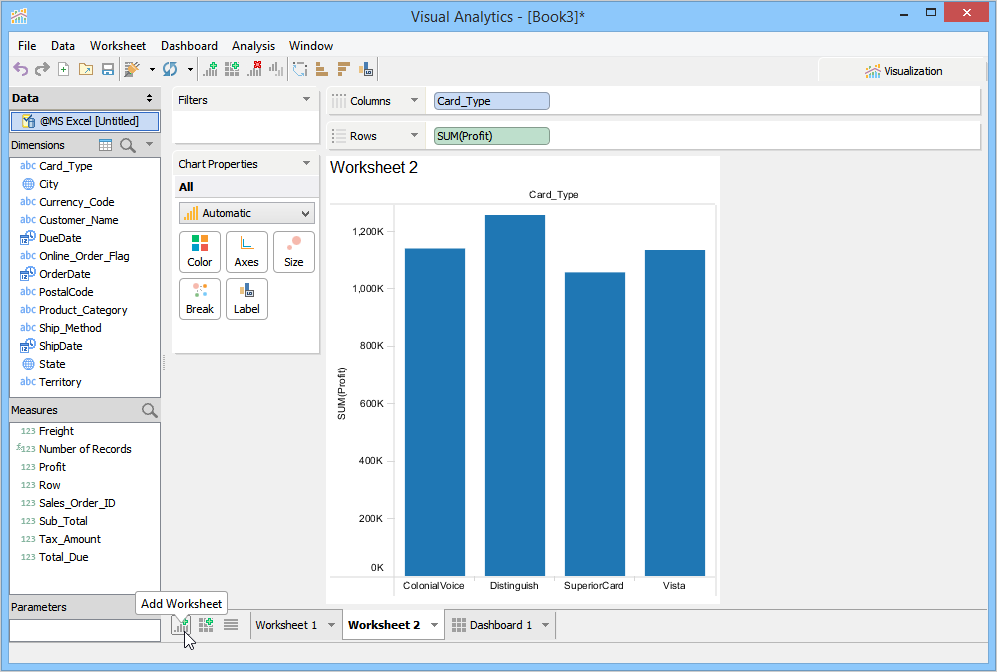
Task: Toggle the Data panel up-down arrows
Action: pos(149,98)
